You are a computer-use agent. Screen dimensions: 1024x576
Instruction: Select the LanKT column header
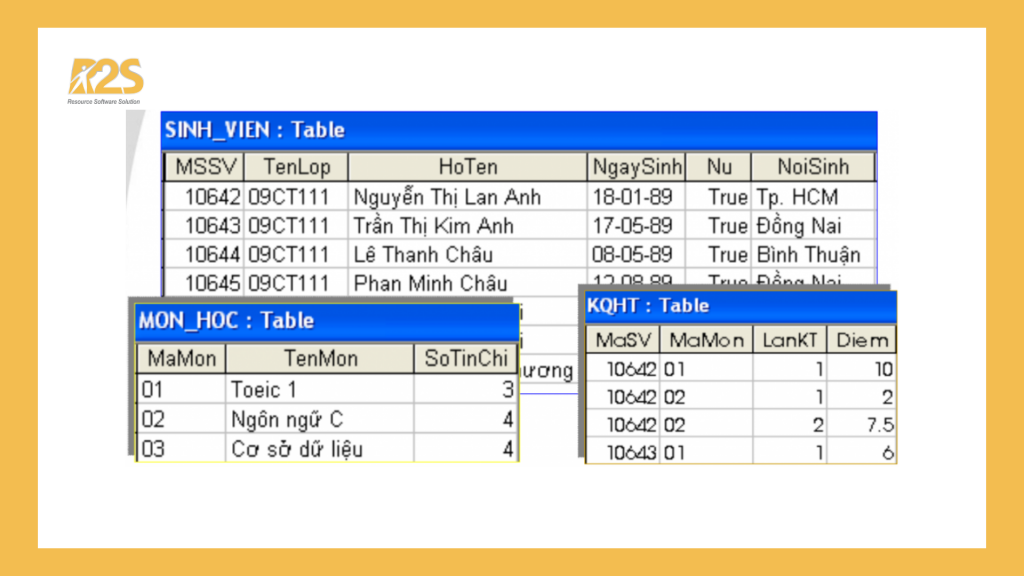(789, 340)
